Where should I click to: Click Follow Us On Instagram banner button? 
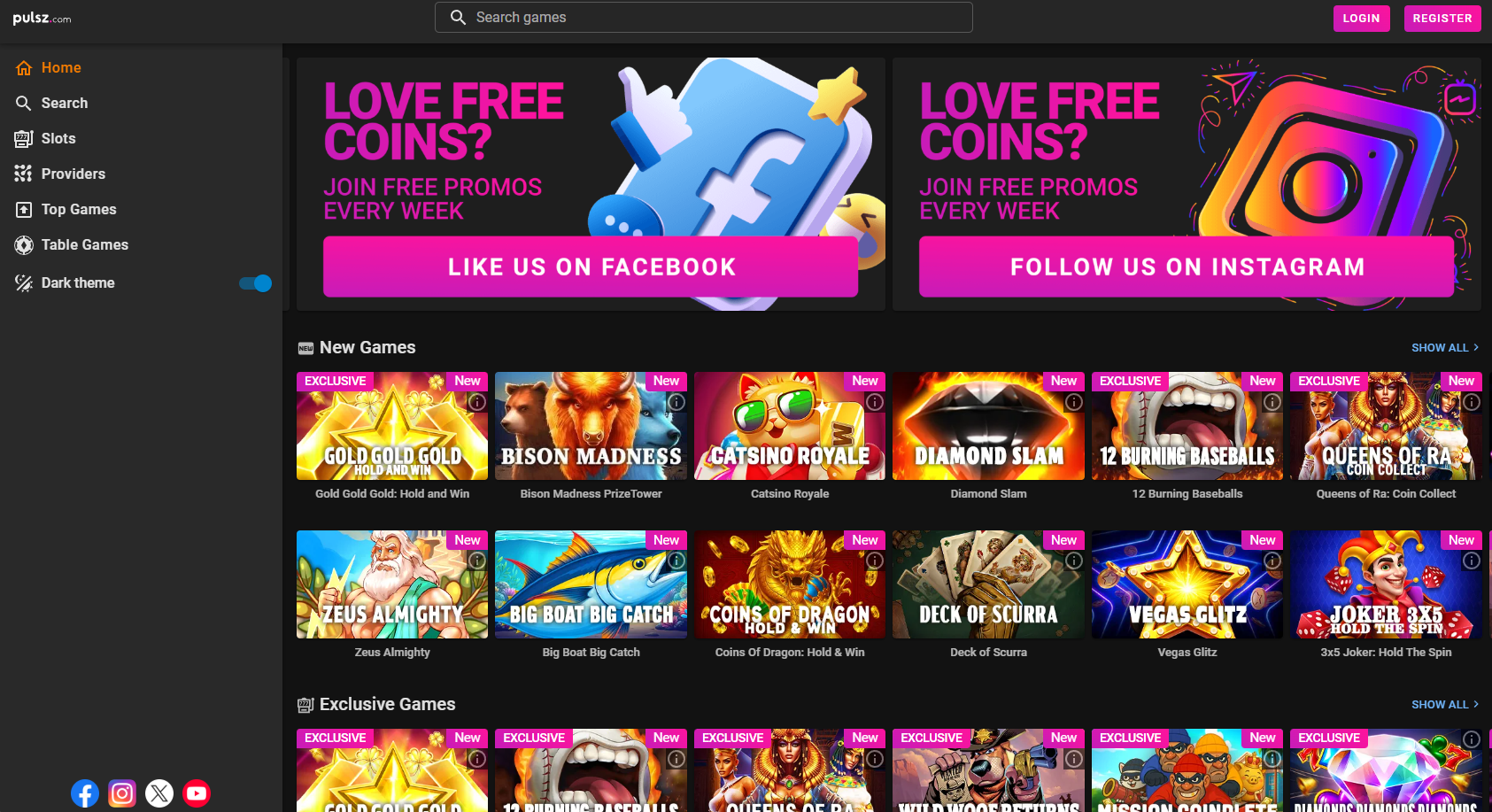coord(1187,267)
